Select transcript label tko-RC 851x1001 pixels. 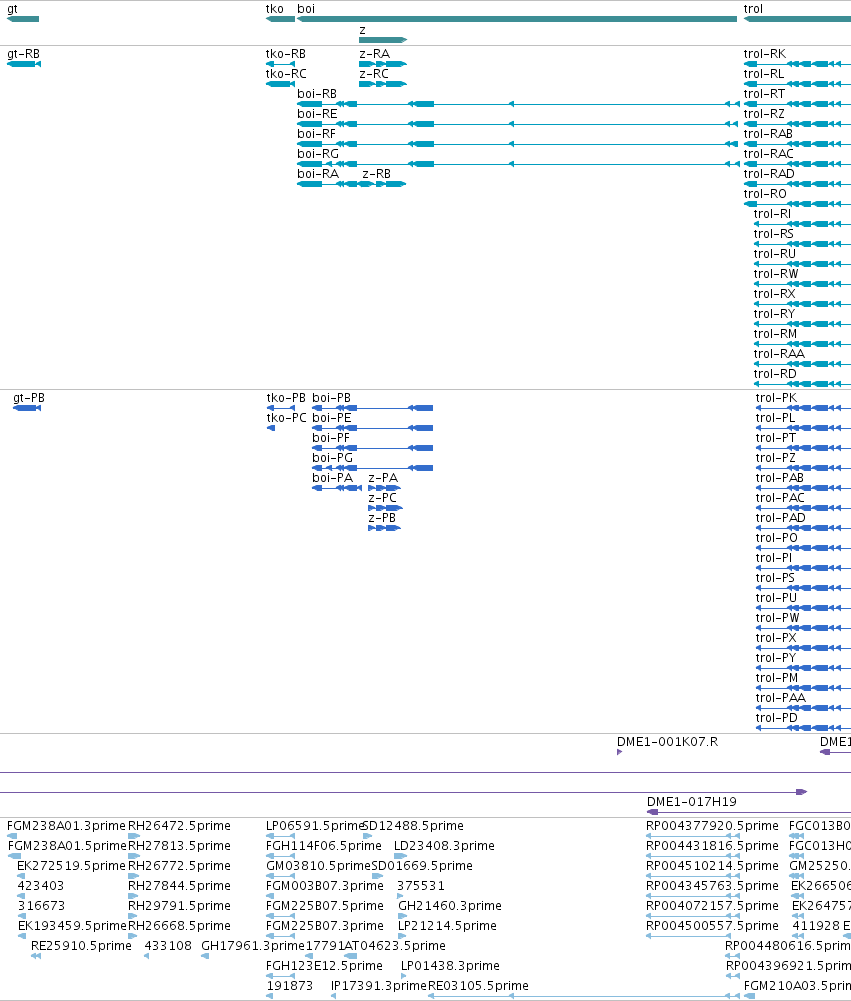(x=286, y=73)
